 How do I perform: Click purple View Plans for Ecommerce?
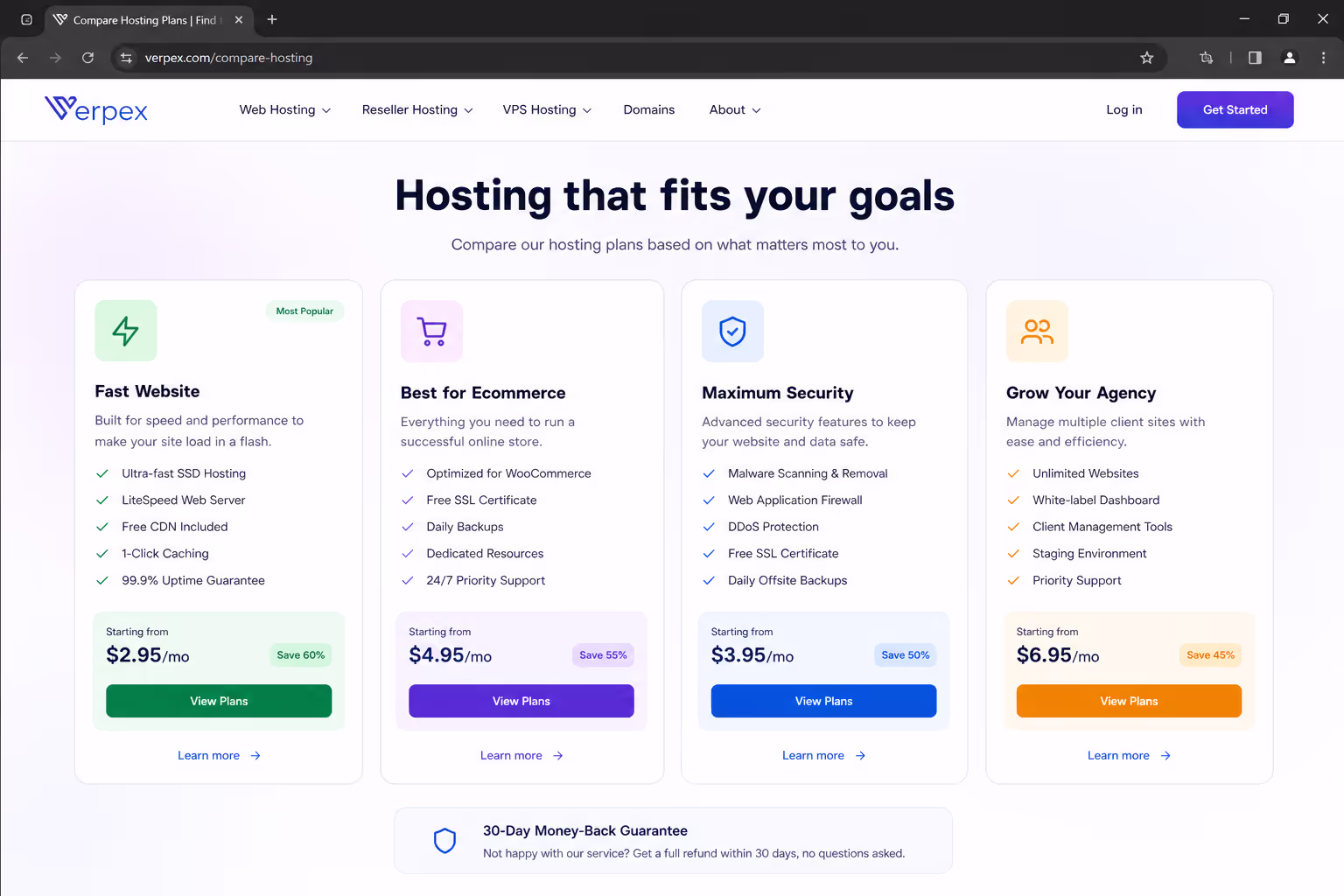click(x=521, y=701)
